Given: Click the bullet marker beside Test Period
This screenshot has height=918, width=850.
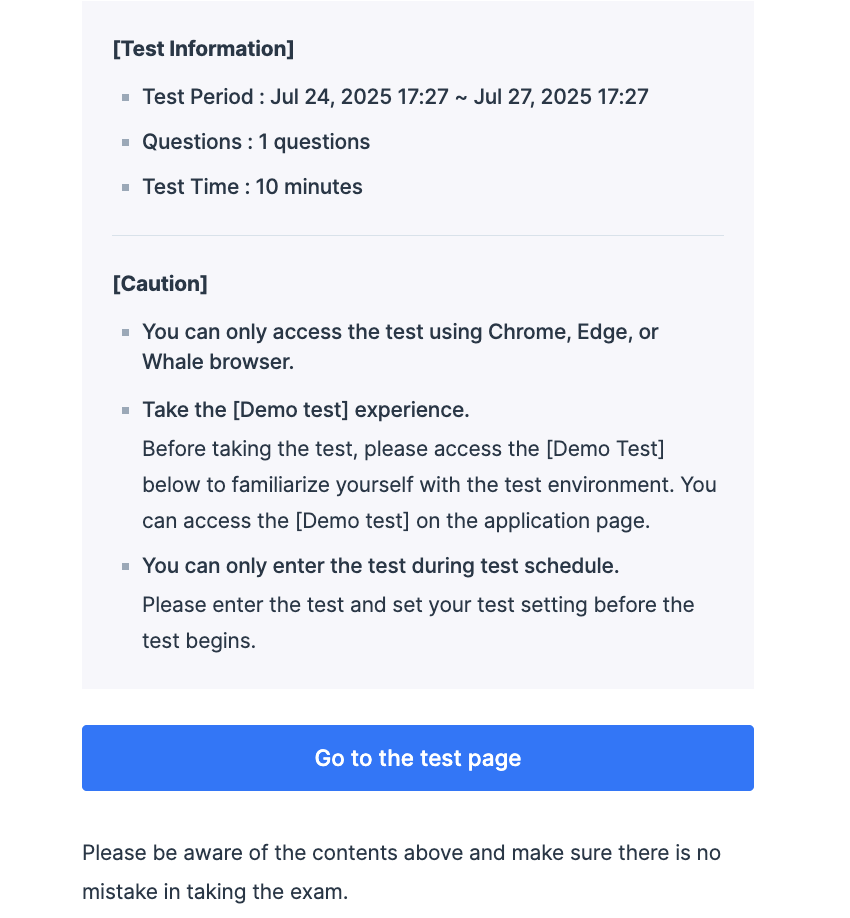Looking at the screenshot, I should pyautogui.click(x=125, y=97).
